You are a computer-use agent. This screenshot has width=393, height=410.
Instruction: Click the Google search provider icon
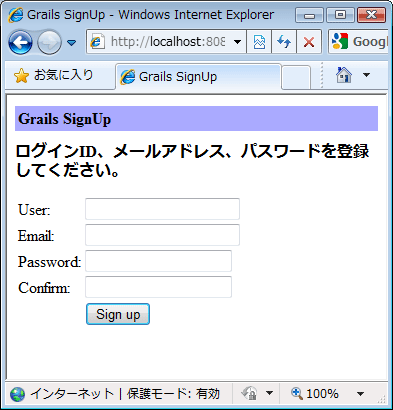pos(340,42)
